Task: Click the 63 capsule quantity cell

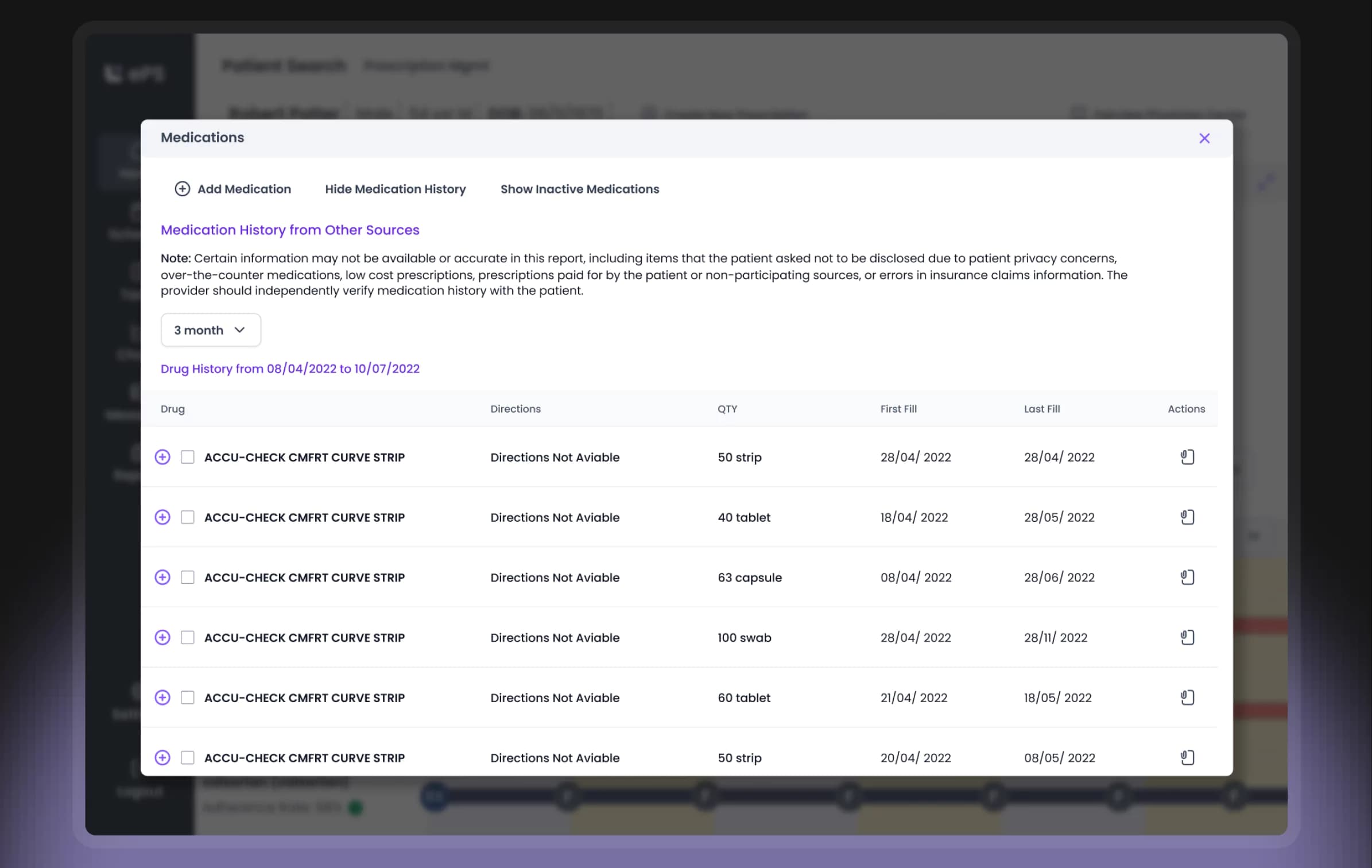Action: tap(750, 577)
